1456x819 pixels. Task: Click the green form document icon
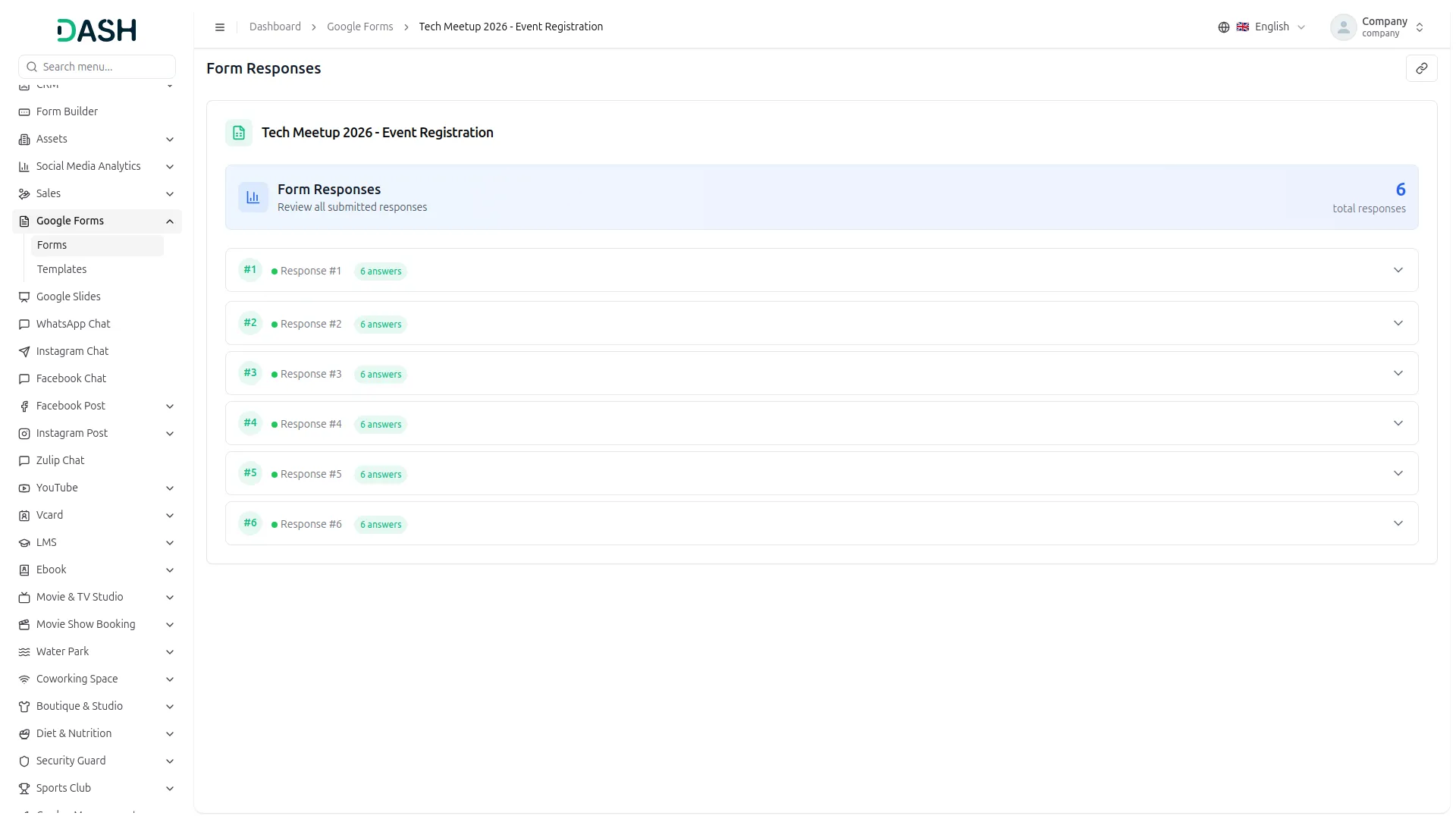pyautogui.click(x=239, y=133)
